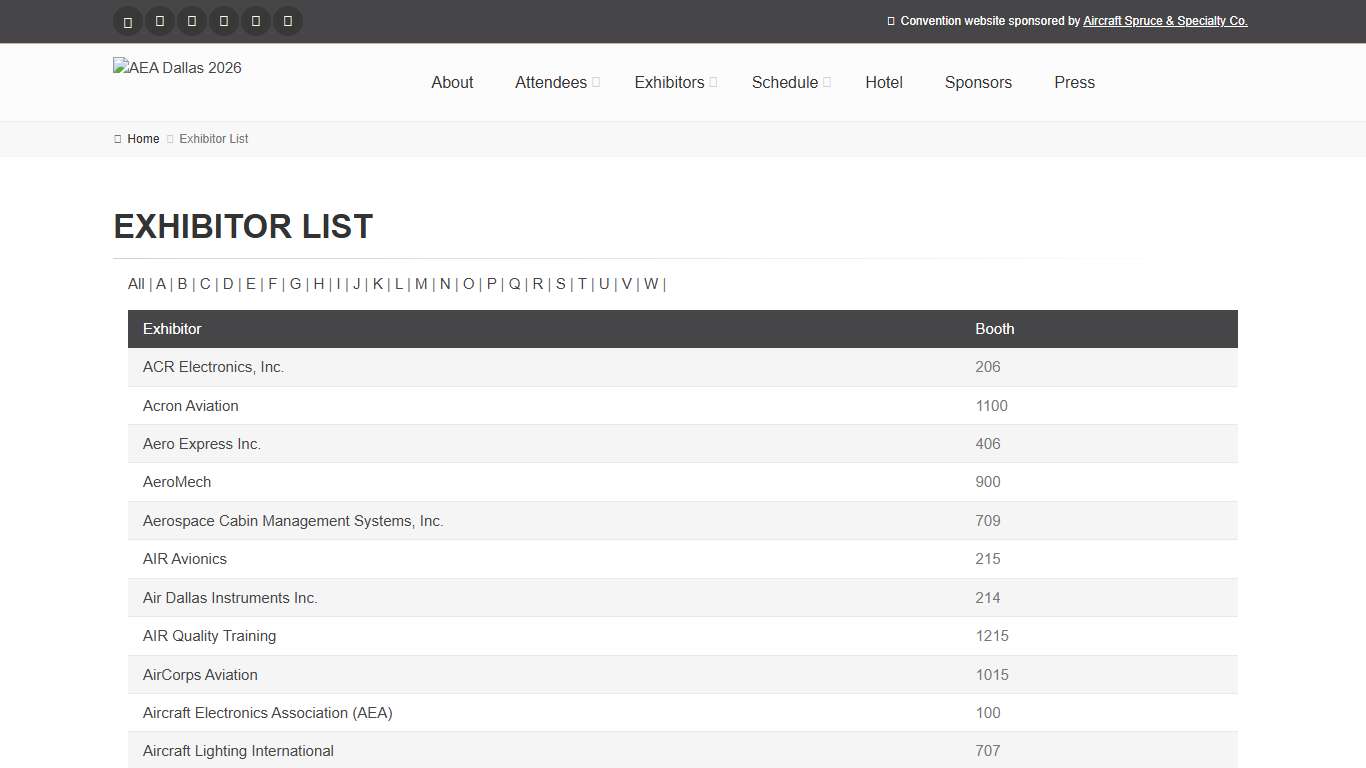The height and width of the screenshot is (768, 1366).
Task: Click the Booth column header
Action: tap(995, 329)
